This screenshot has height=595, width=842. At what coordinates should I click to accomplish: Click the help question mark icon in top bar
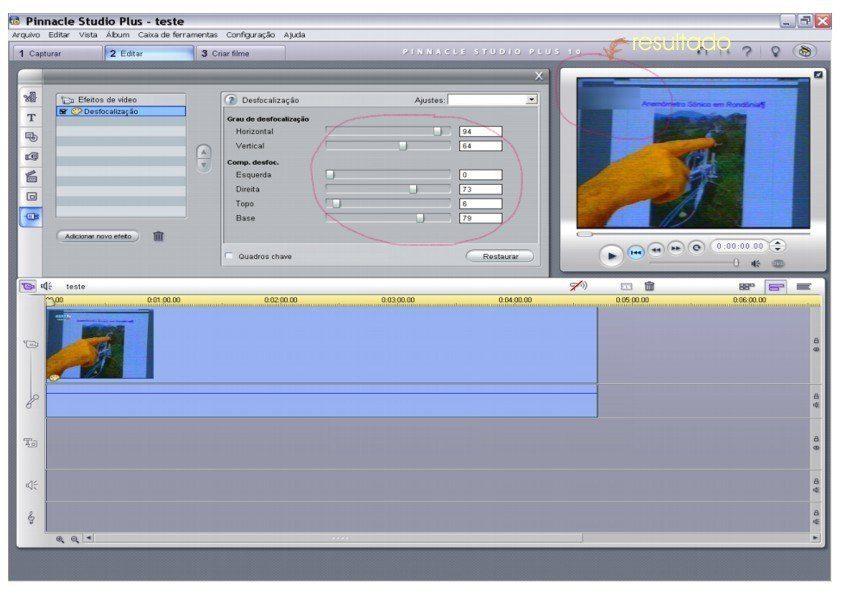(746, 52)
